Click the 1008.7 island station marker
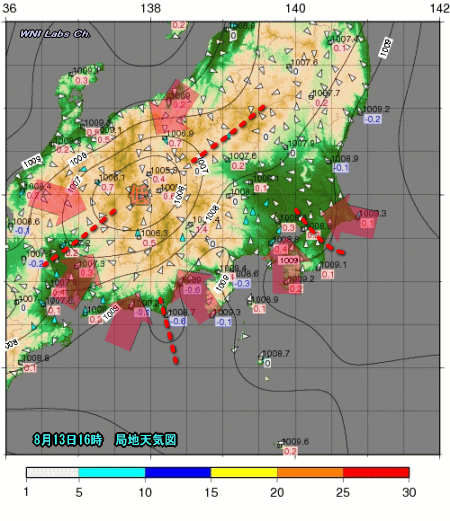Viewport: 450px width, 521px height. click(x=261, y=357)
